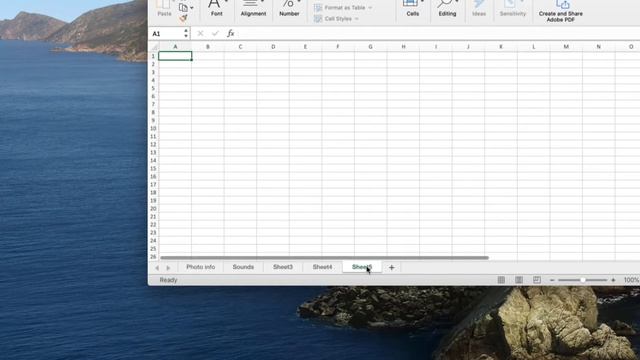Switch to Page Layout view icon
The height and width of the screenshot is (360, 640).
point(519,280)
